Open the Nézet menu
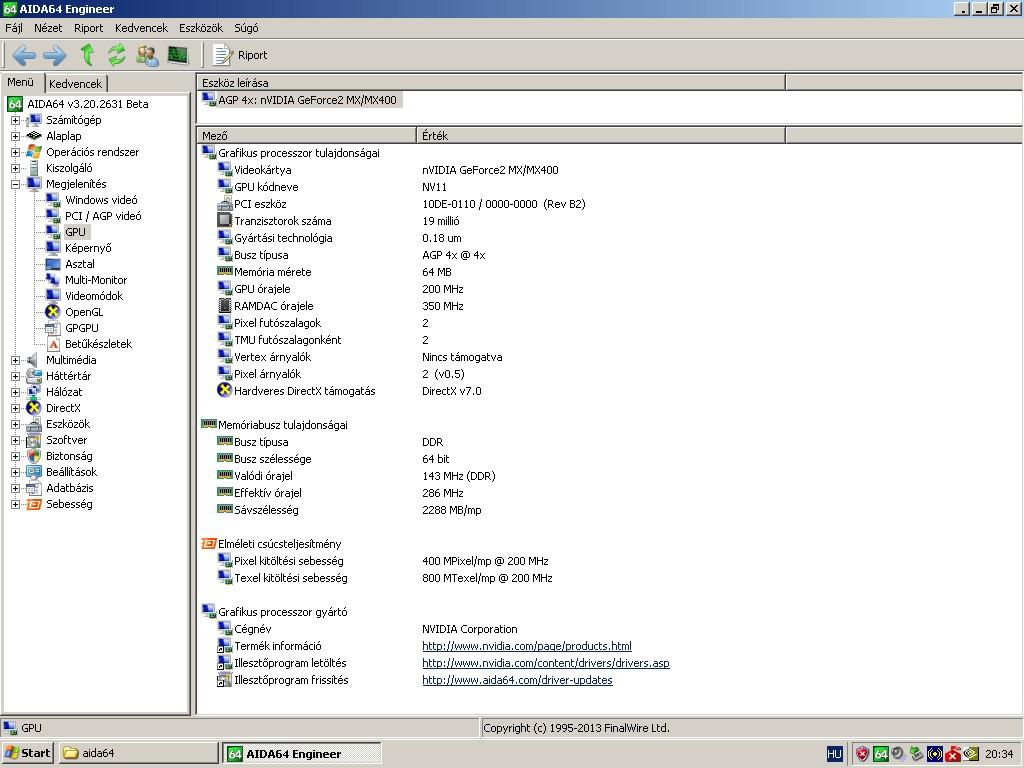This screenshot has height=768, width=1024. 48,28
